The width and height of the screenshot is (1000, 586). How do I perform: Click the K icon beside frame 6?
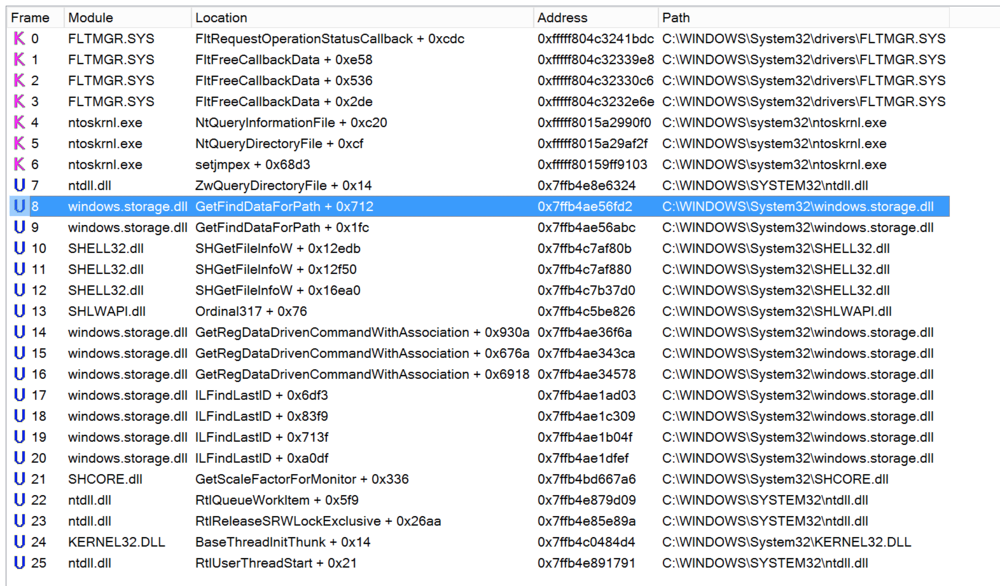point(19,165)
